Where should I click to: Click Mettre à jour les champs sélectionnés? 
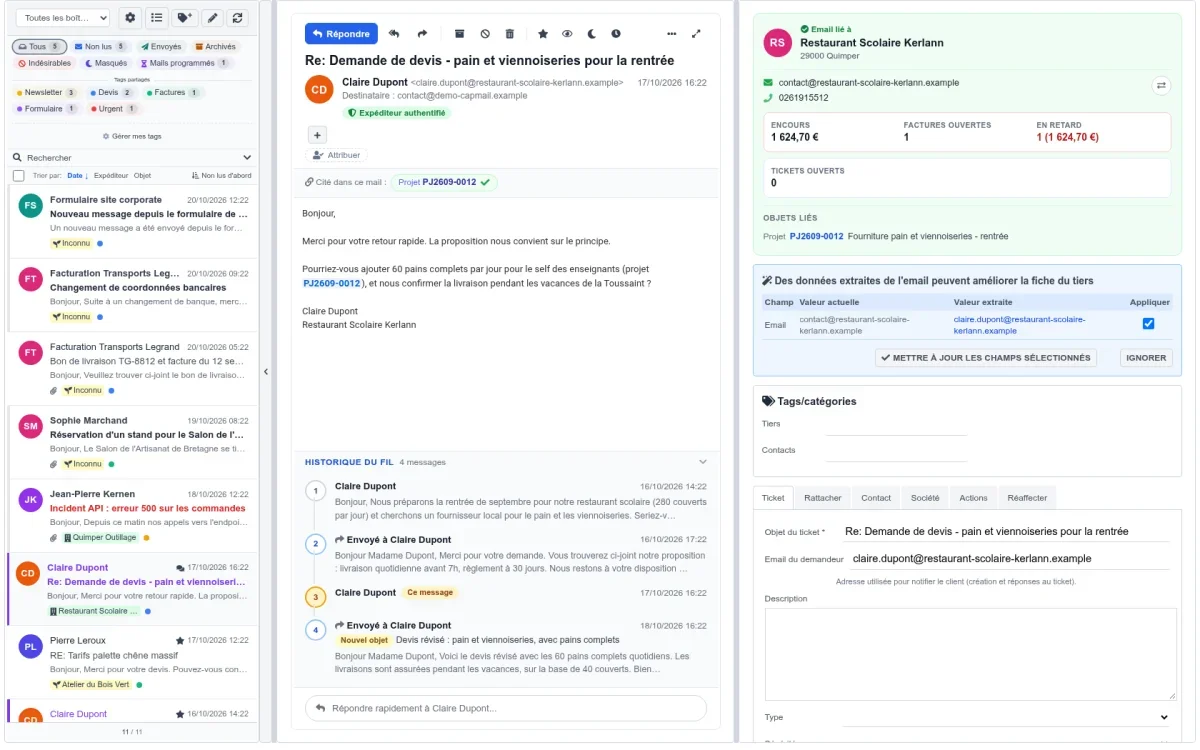[985, 358]
